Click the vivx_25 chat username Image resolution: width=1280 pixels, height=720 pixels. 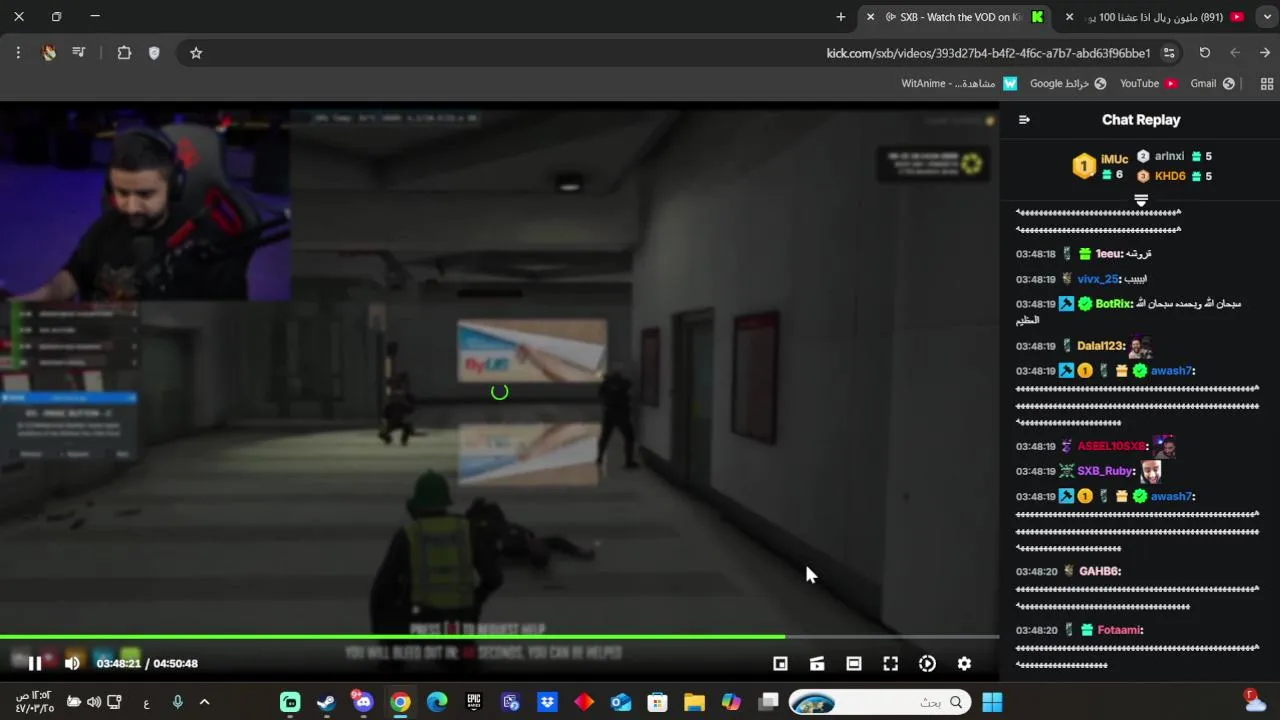[1097, 279]
